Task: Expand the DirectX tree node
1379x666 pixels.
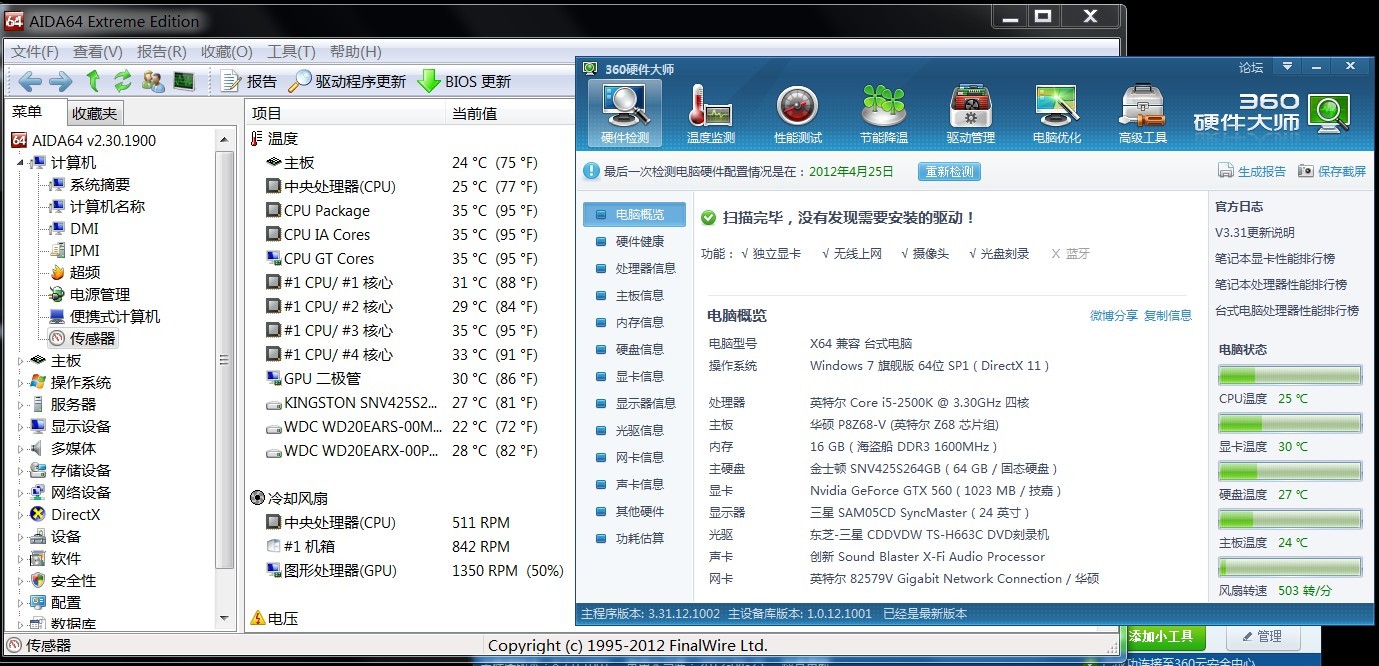Action: point(22,515)
